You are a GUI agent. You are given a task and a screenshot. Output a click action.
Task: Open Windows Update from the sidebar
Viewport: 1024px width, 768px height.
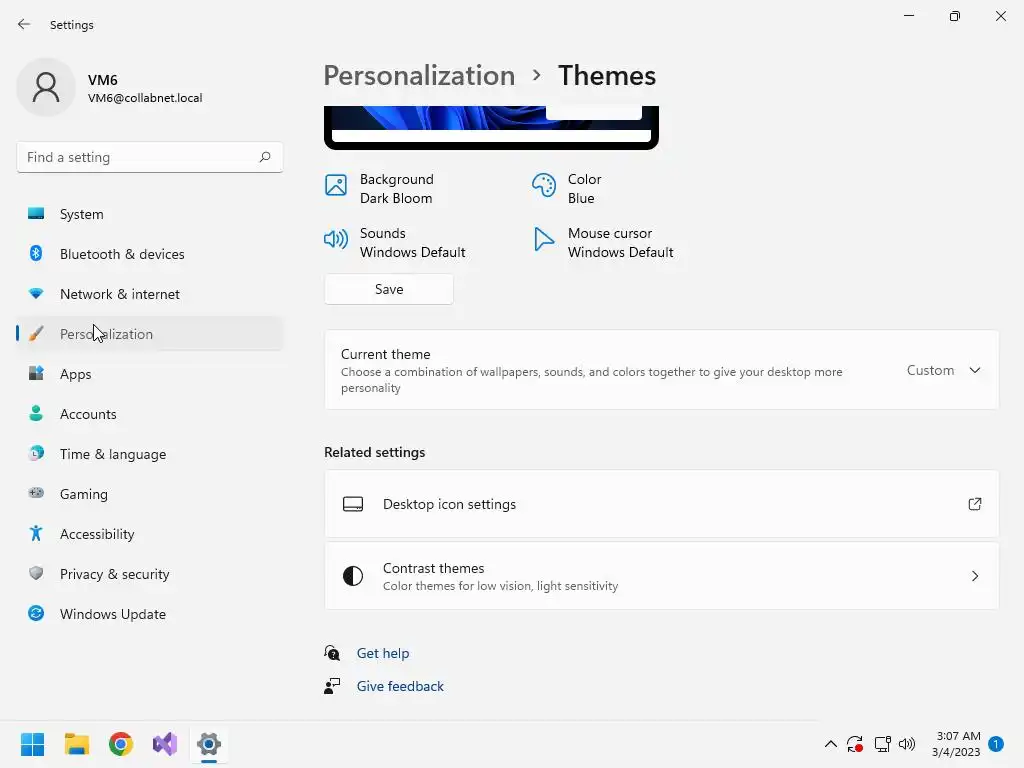point(112,614)
